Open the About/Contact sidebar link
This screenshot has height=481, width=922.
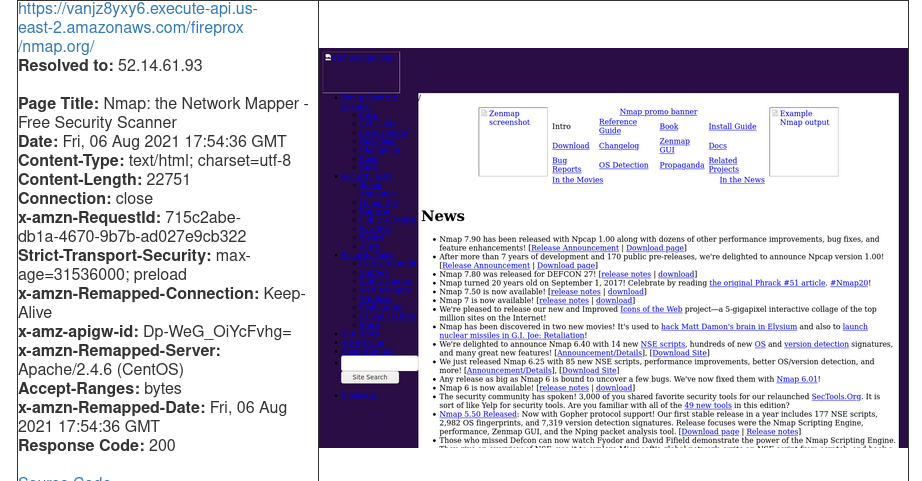tap(368, 351)
